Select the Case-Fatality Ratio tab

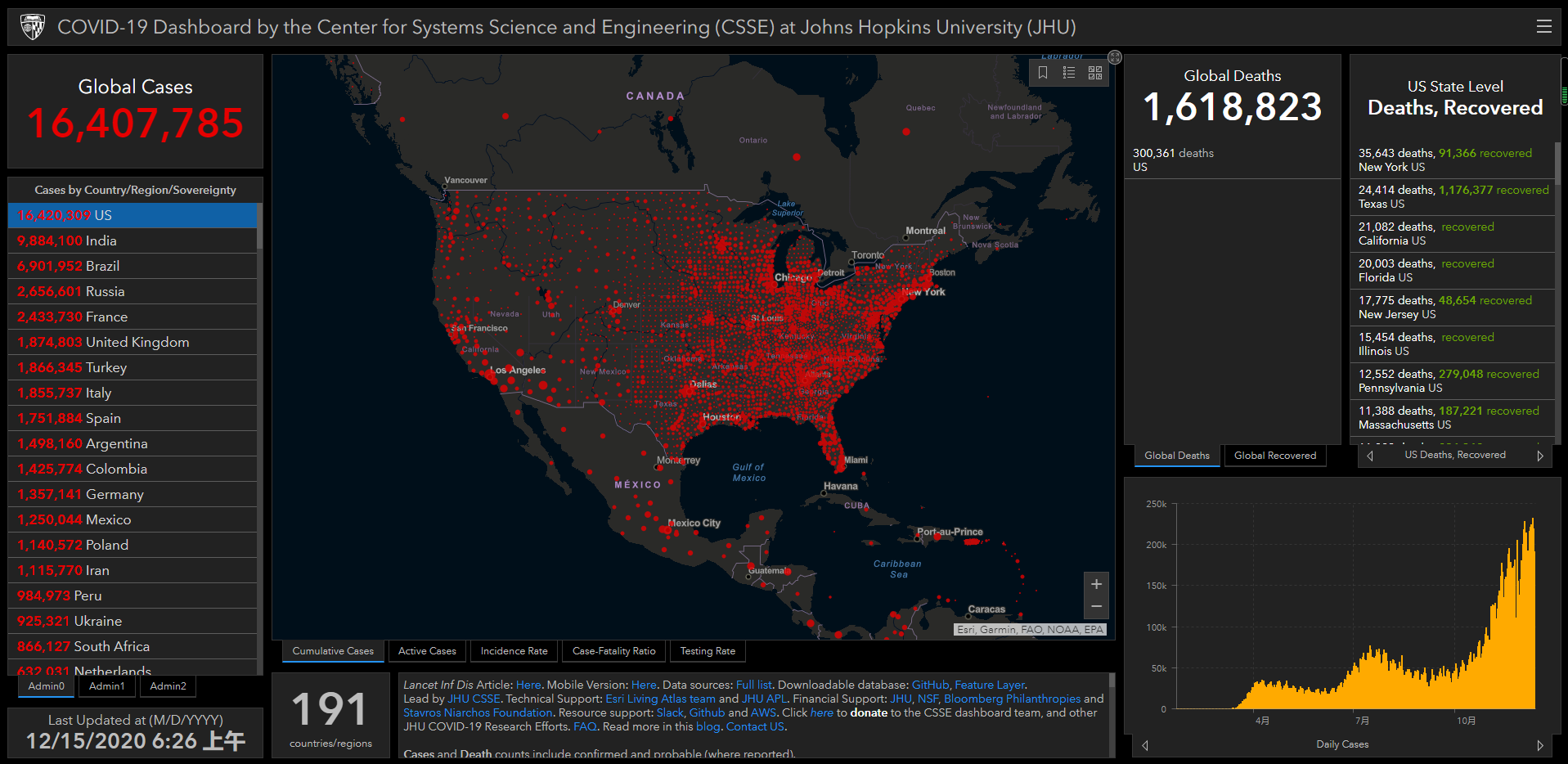(614, 651)
